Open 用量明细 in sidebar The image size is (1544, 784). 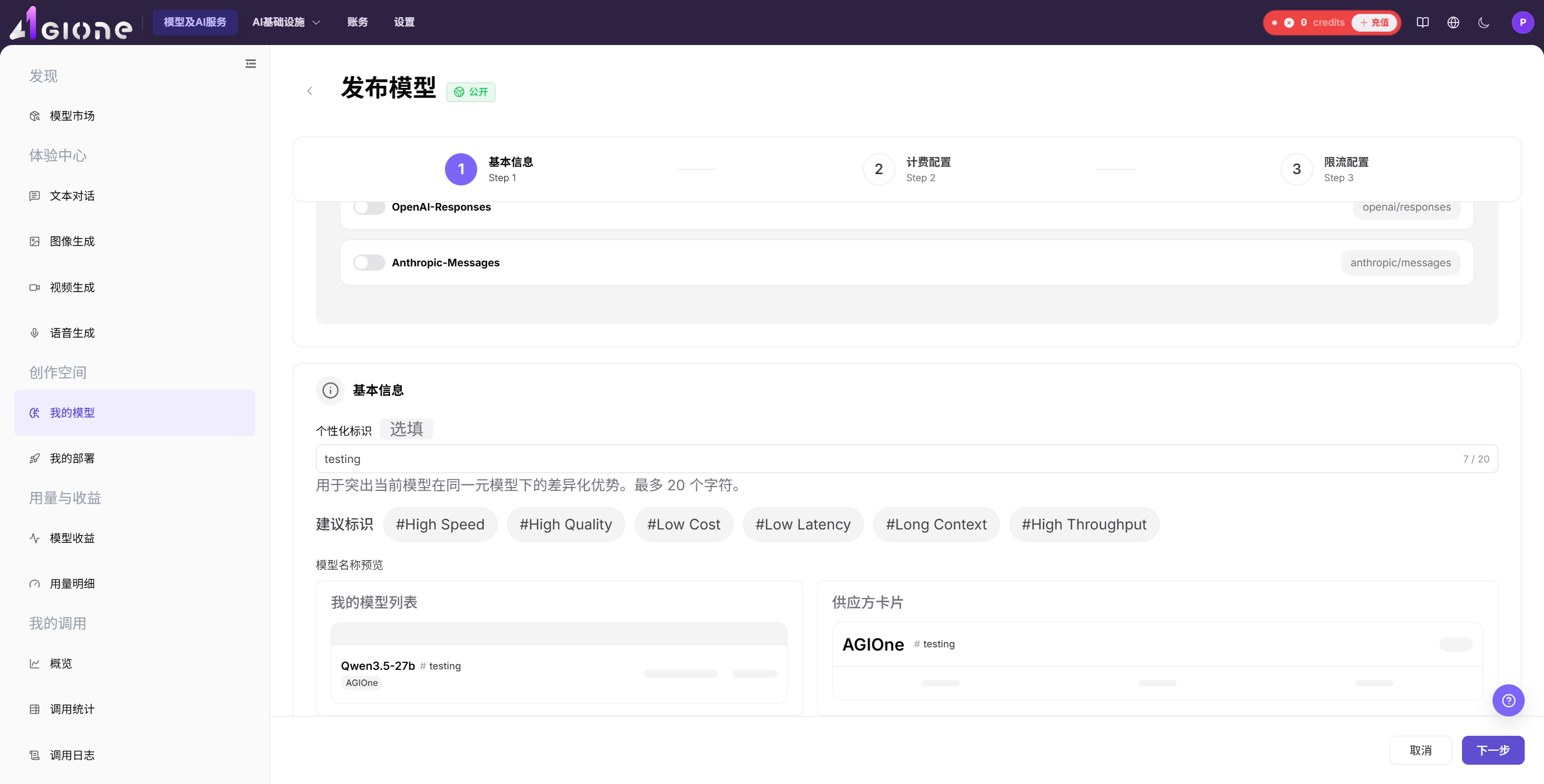[135, 584]
